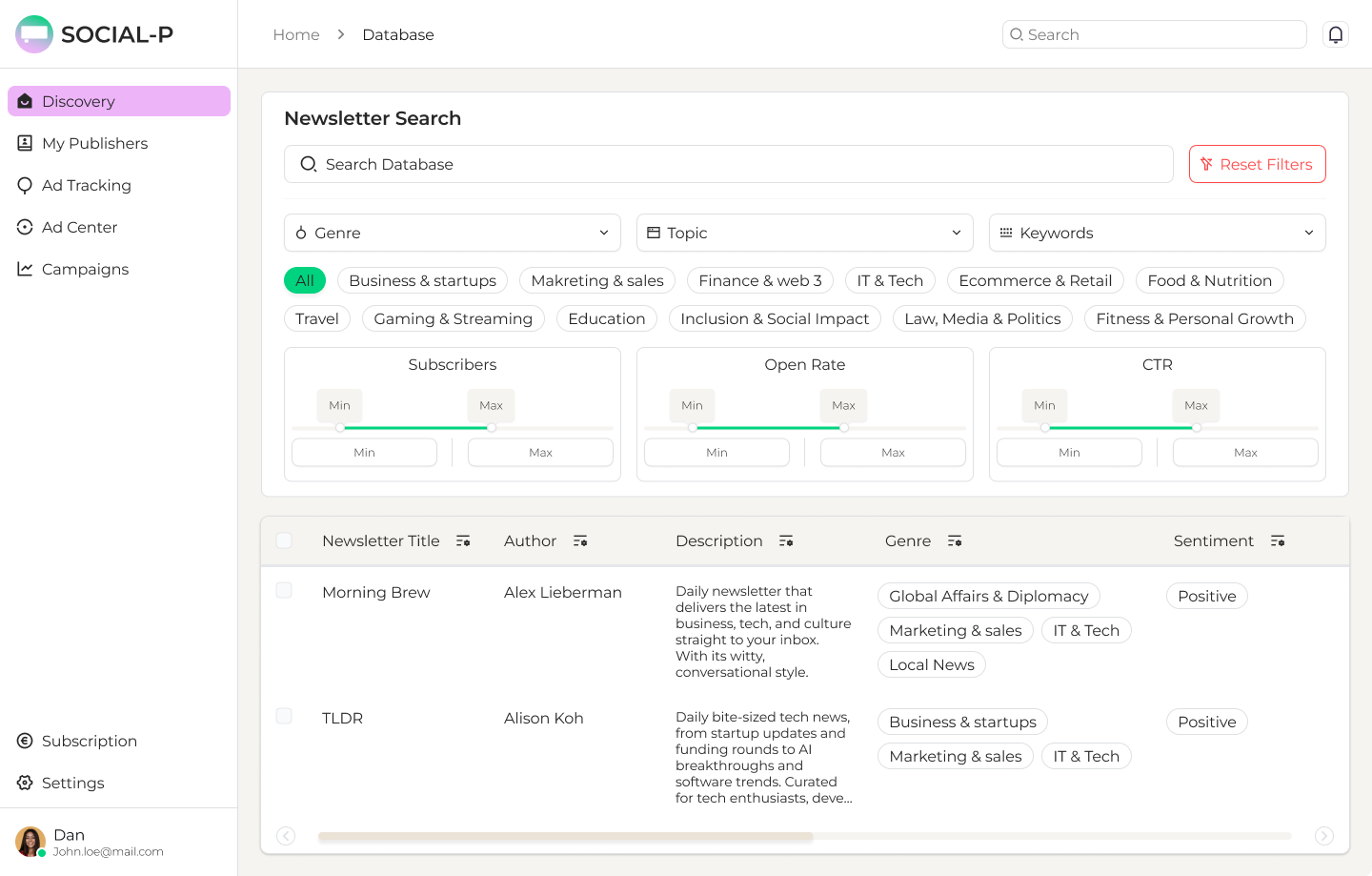1372x876 pixels.
Task: Click table scroll-left arrow icon
Action: click(286, 836)
